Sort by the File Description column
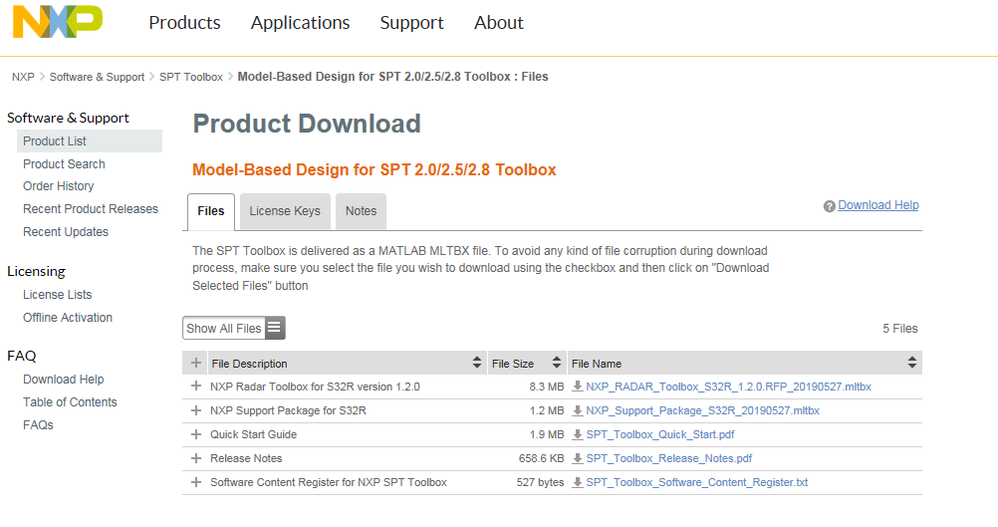 pos(476,363)
